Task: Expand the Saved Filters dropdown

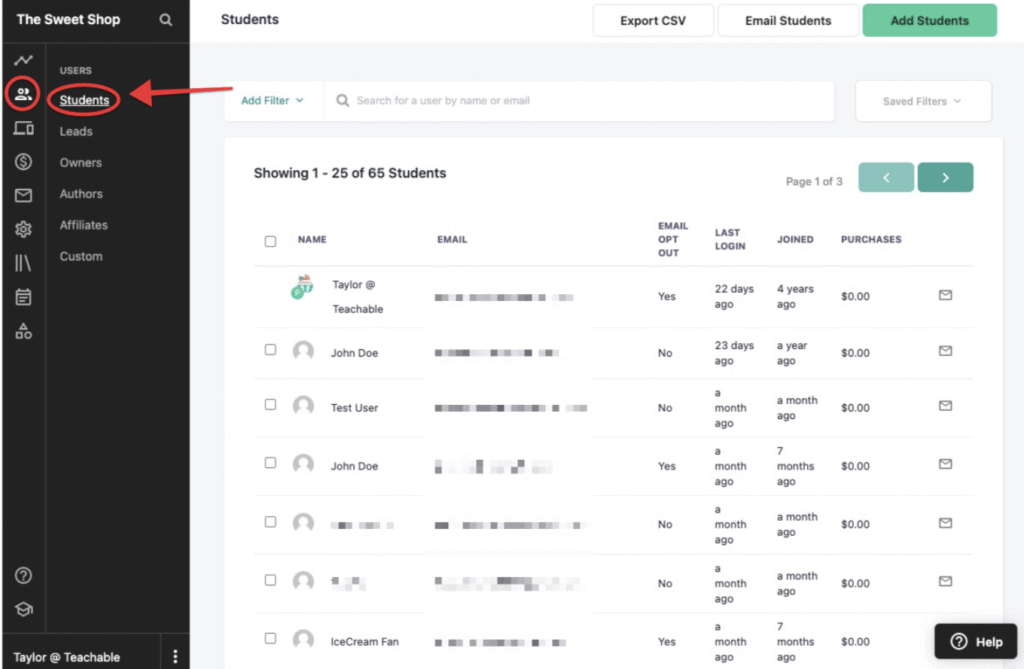Action: pos(923,101)
